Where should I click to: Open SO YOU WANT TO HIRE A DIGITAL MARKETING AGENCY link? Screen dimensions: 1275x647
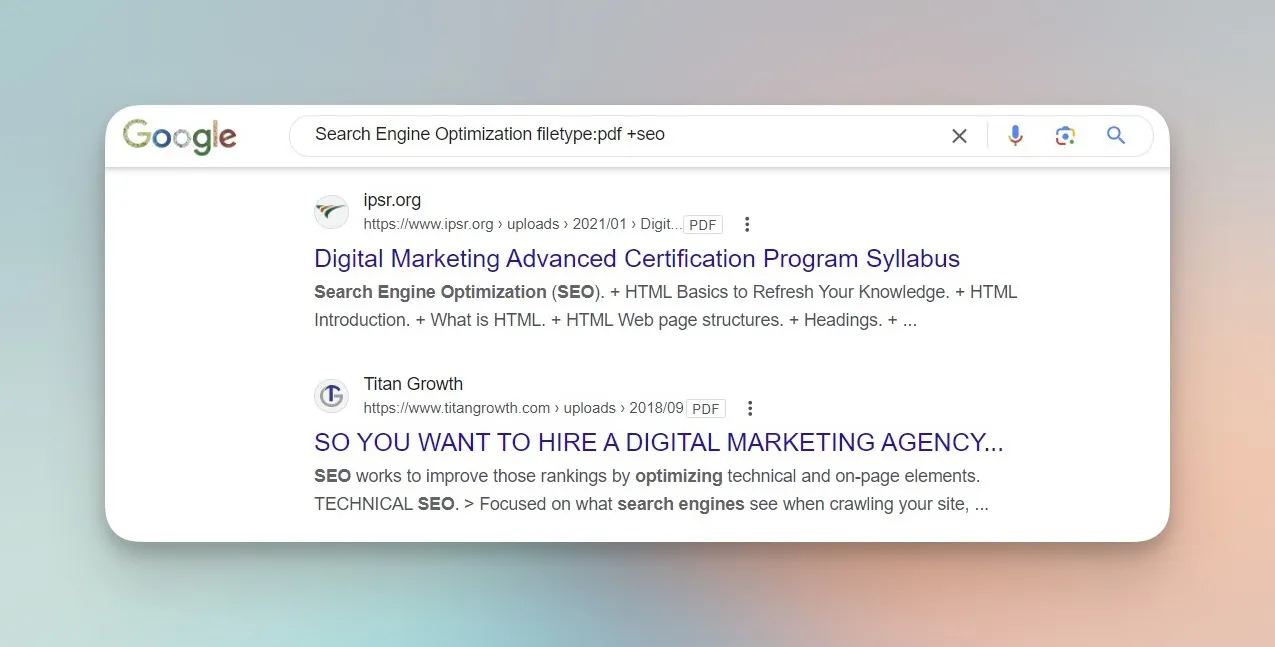tap(659, 442)
